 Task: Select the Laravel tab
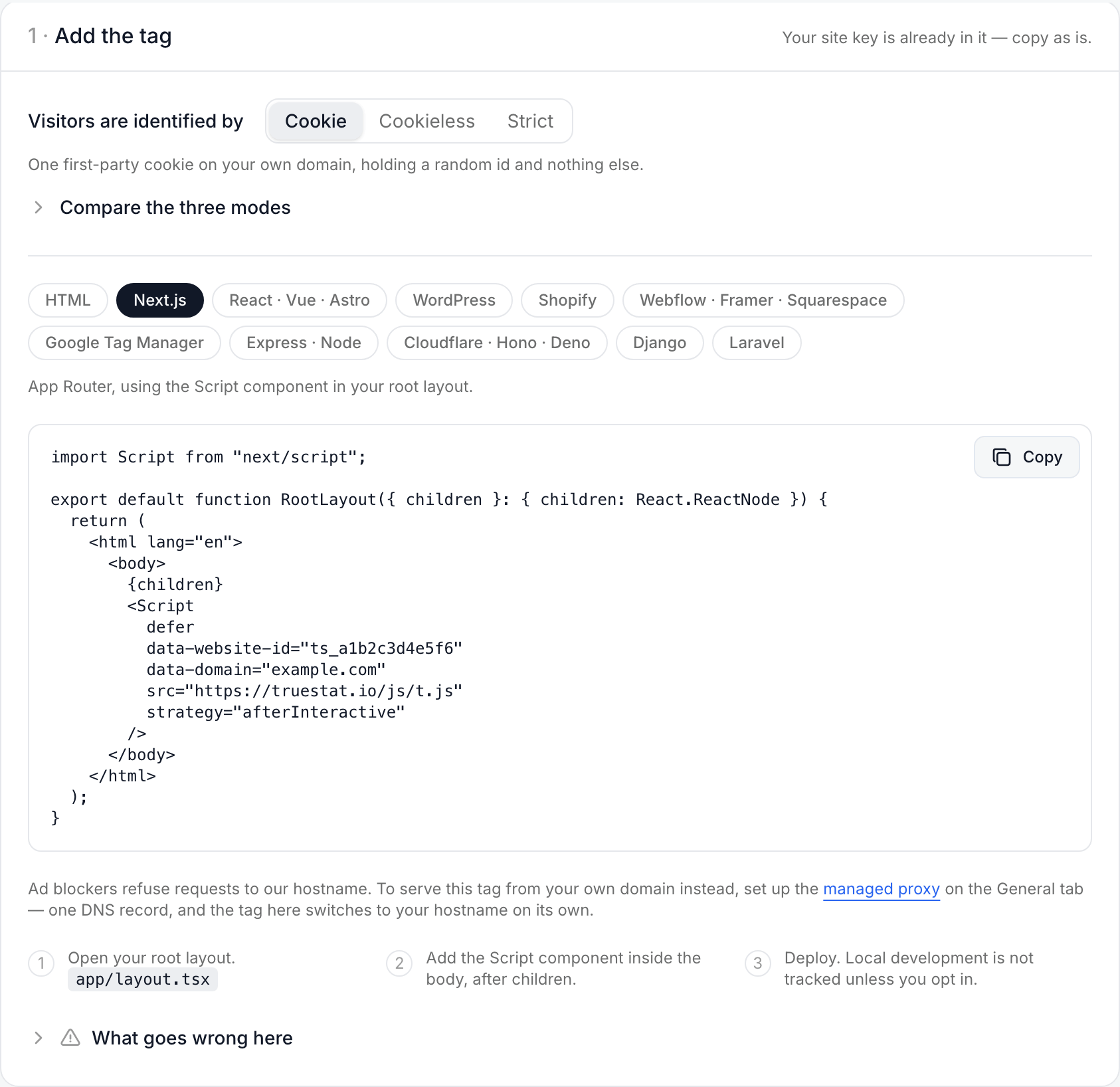757,343
